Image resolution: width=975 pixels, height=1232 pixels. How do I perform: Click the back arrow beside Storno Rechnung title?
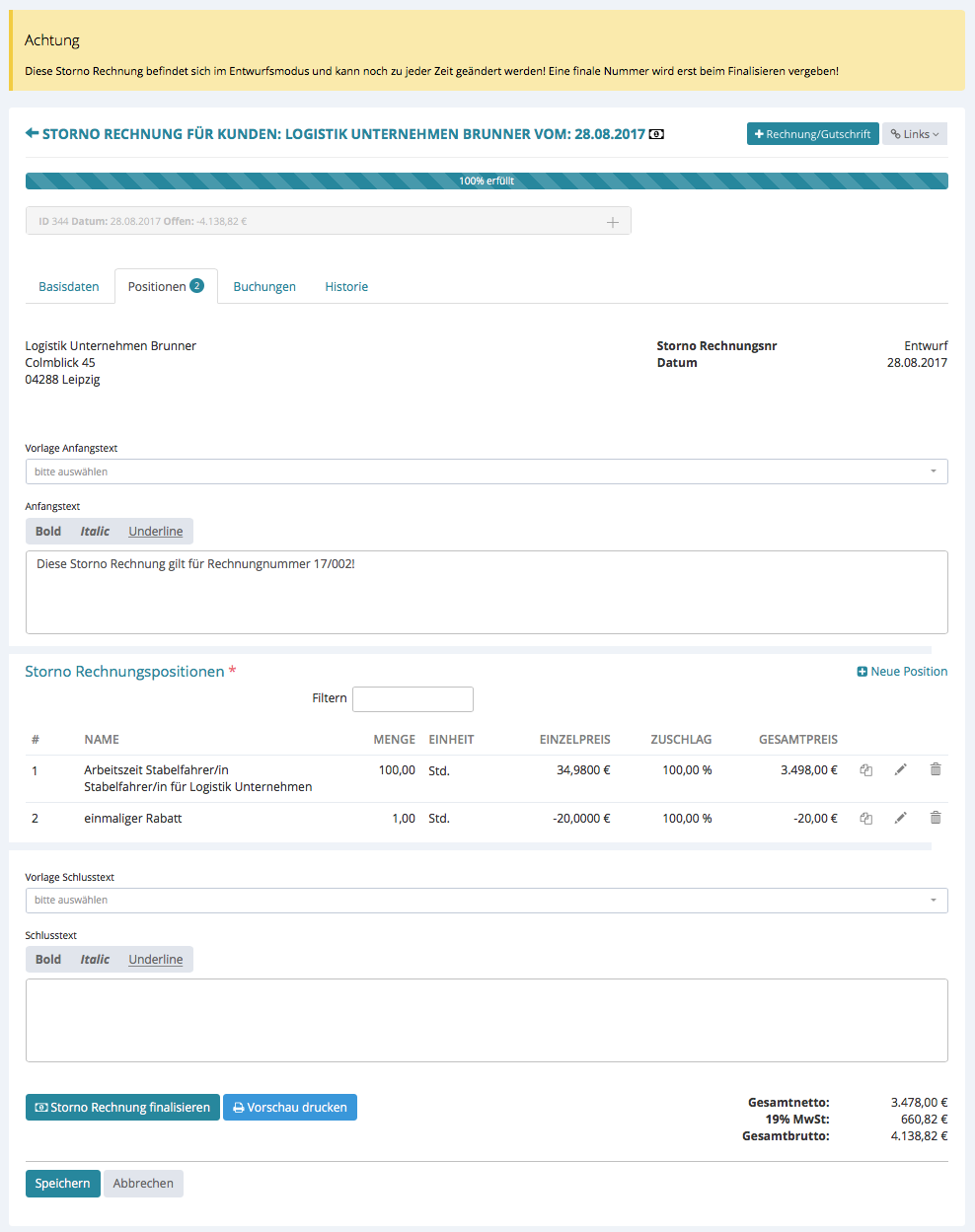[x=32, y=133]
